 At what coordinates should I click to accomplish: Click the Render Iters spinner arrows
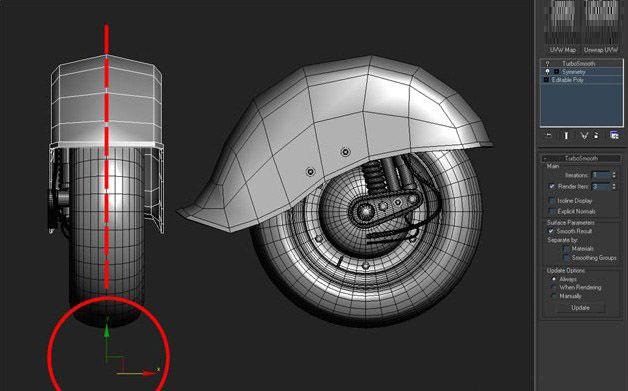tap(614, 187)
